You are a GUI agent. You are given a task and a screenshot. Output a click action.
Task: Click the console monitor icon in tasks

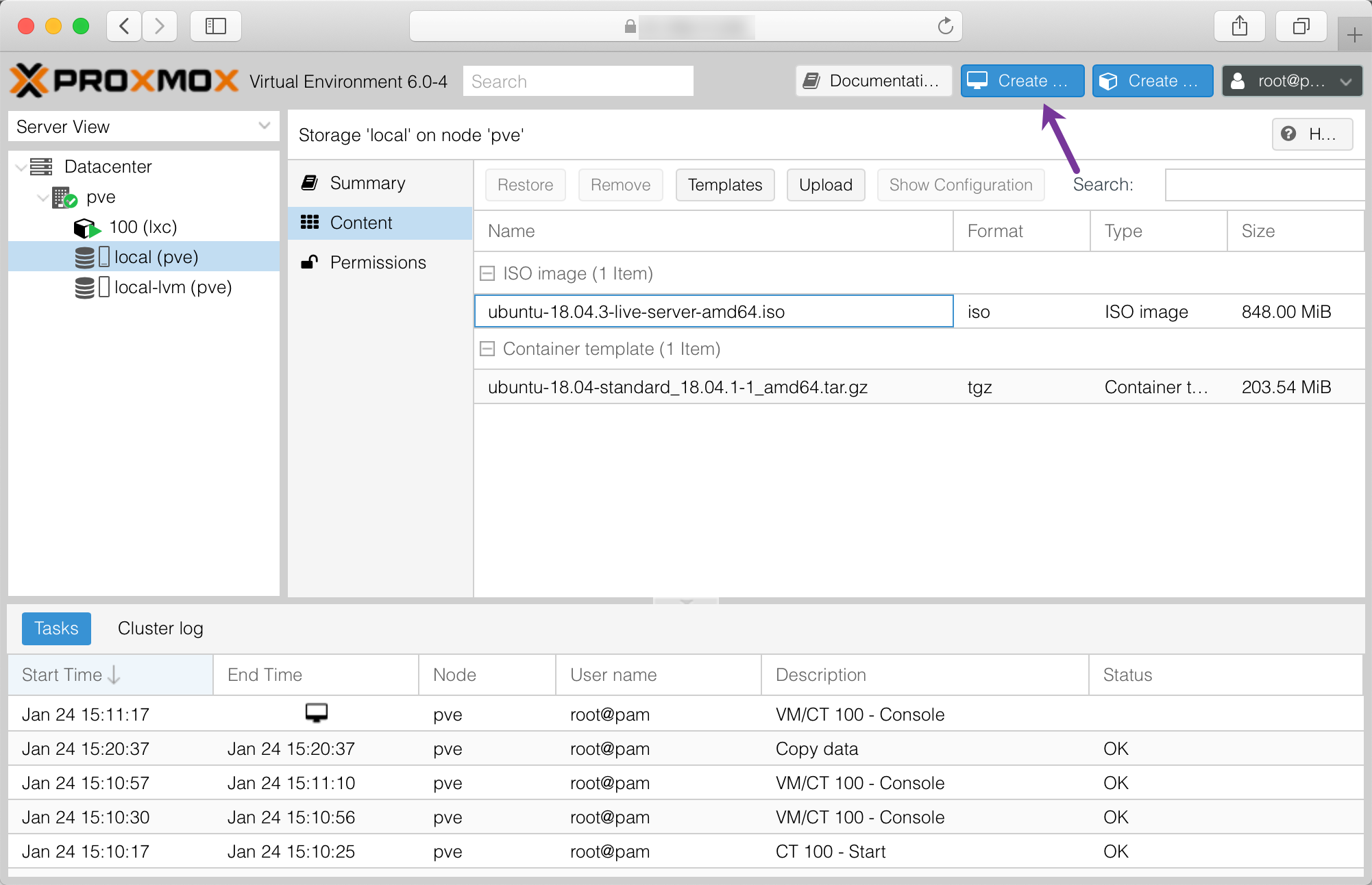point(316,713)
